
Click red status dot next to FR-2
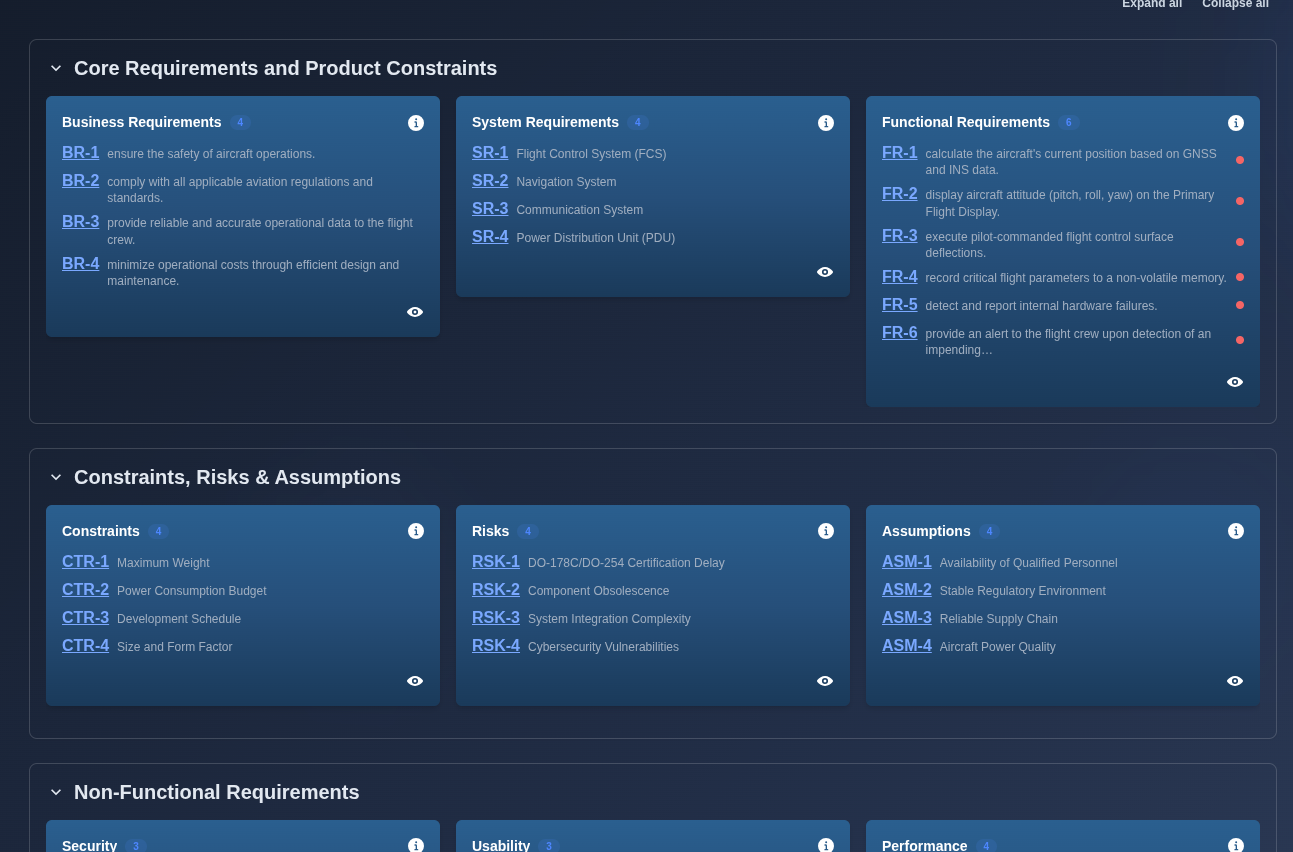click(1240, 201)
